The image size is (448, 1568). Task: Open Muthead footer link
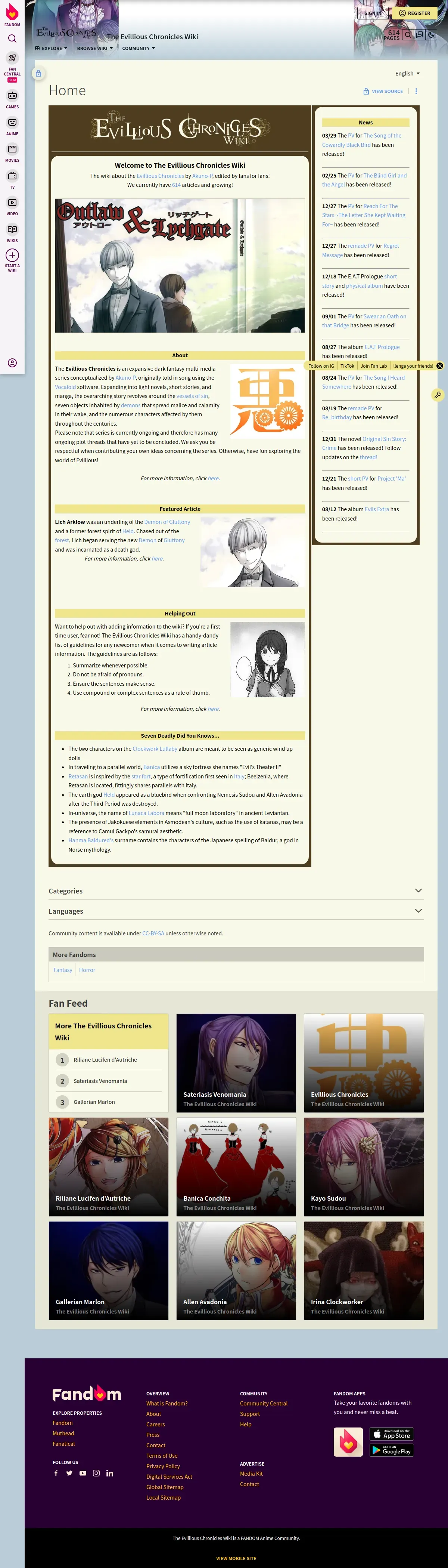63,1433
